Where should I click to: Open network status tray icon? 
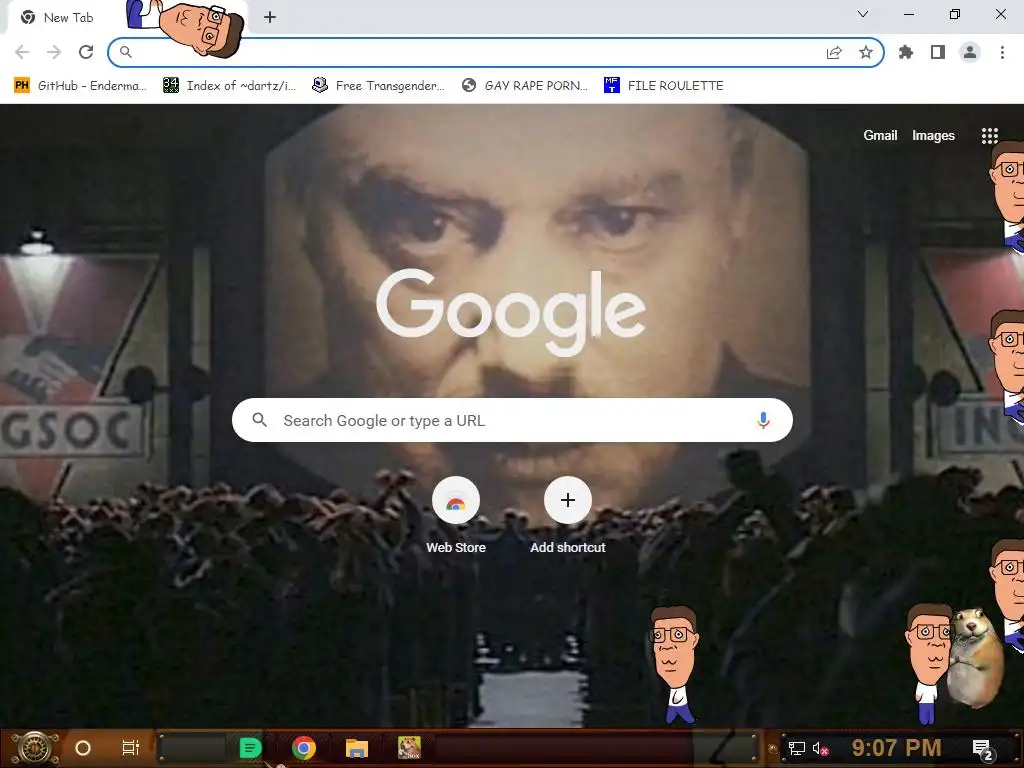click(797, 748)
